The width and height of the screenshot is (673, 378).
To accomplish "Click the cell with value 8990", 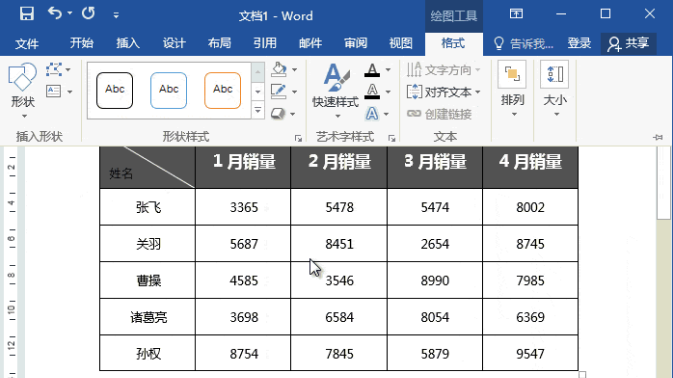I will point(435,280).
